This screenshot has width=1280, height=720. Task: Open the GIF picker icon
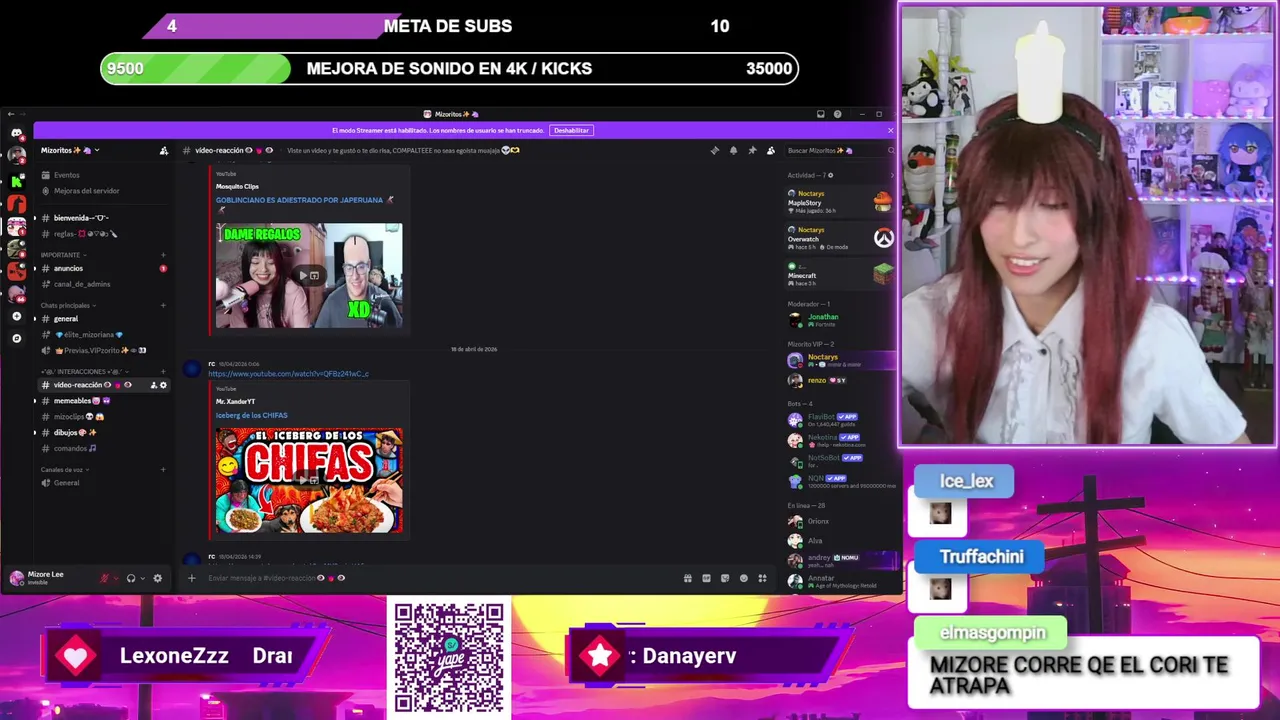point(706,578)
